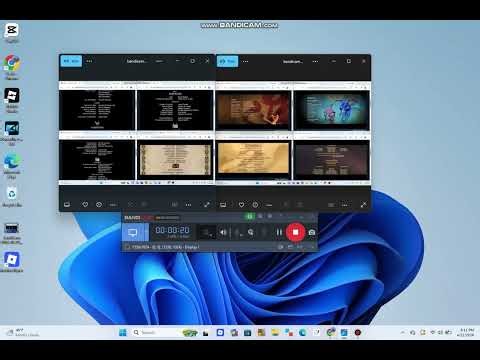Open the Recycle Bin desktop icon
The width and height of the screenshot is (480, 360).
[12, 197]
